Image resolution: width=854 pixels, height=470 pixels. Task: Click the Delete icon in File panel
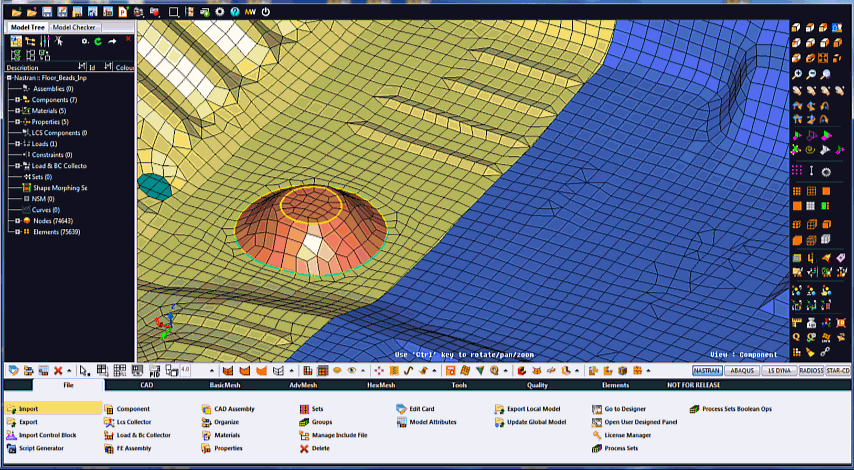click(304, 448)
